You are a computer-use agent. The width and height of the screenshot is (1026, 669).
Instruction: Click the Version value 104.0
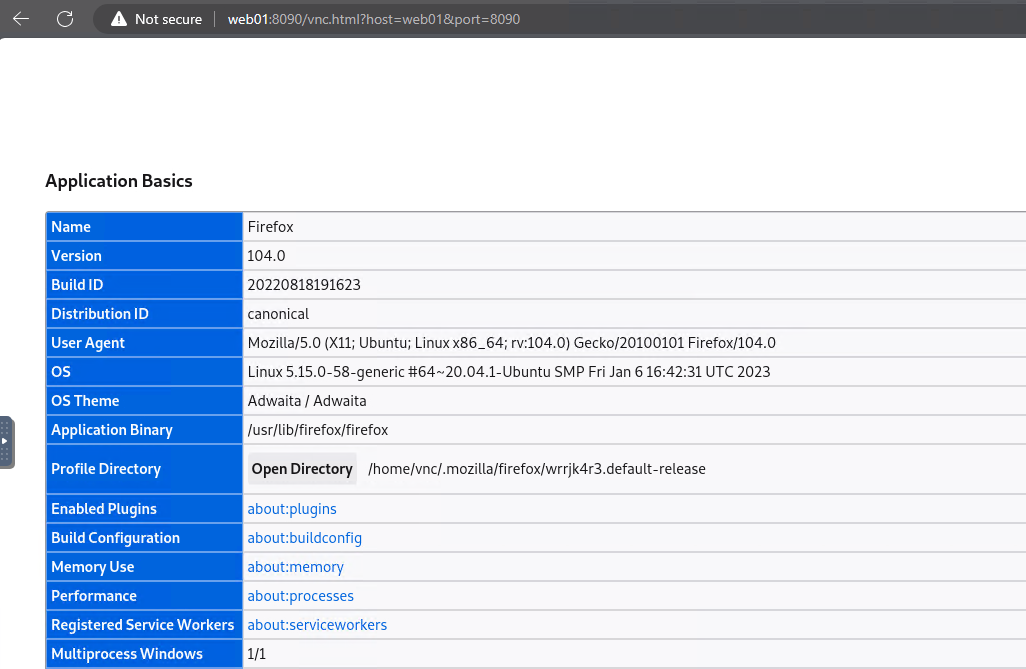pyautogui.click(x=264, y=256)
